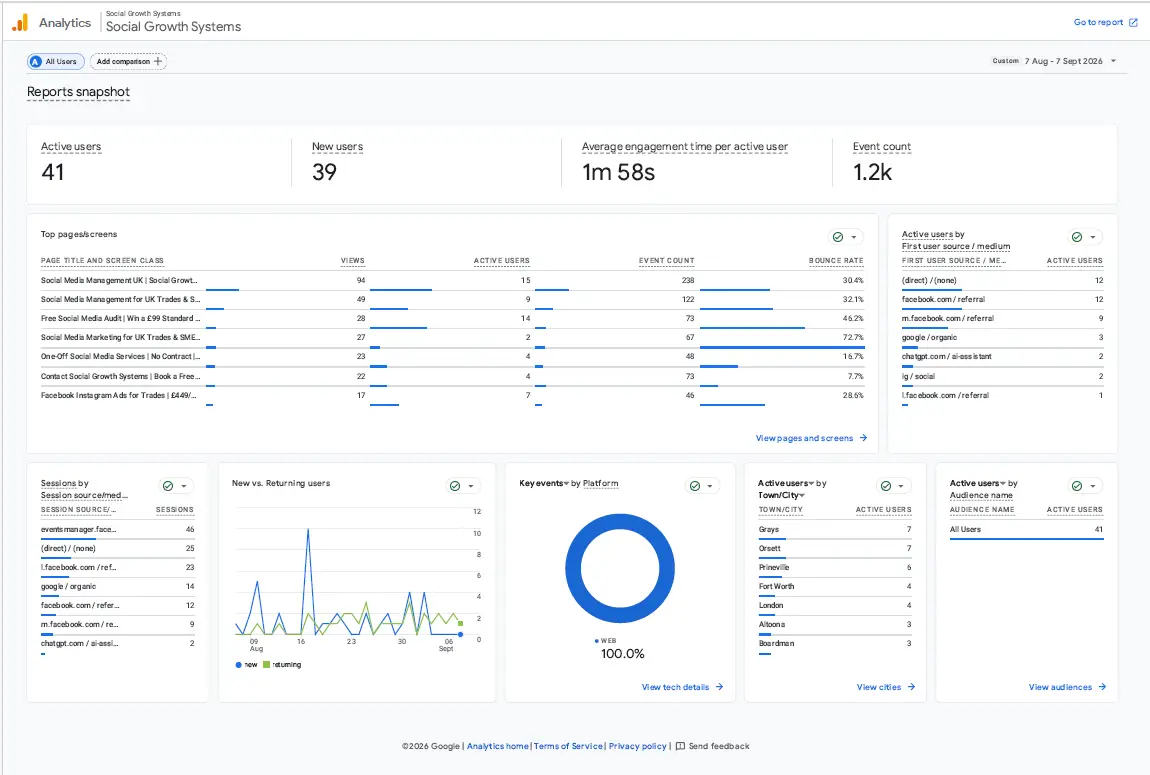
Task: Click the EVENT COUNT column header
Action: (666, 261)
